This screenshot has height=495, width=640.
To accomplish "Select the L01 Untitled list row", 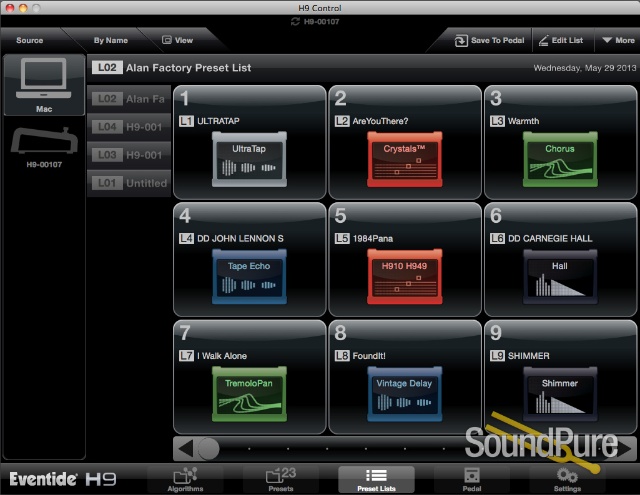I will [x=129, y=183].
